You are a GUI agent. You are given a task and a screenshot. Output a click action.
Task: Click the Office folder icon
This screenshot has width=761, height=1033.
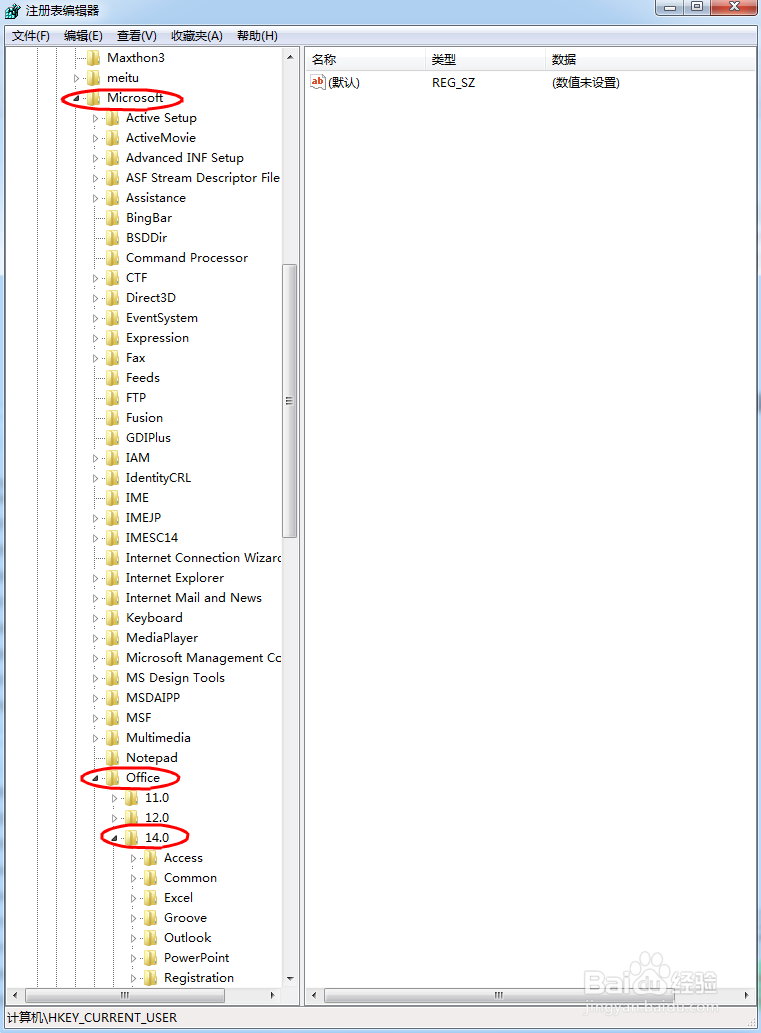(x=113, y=778)
